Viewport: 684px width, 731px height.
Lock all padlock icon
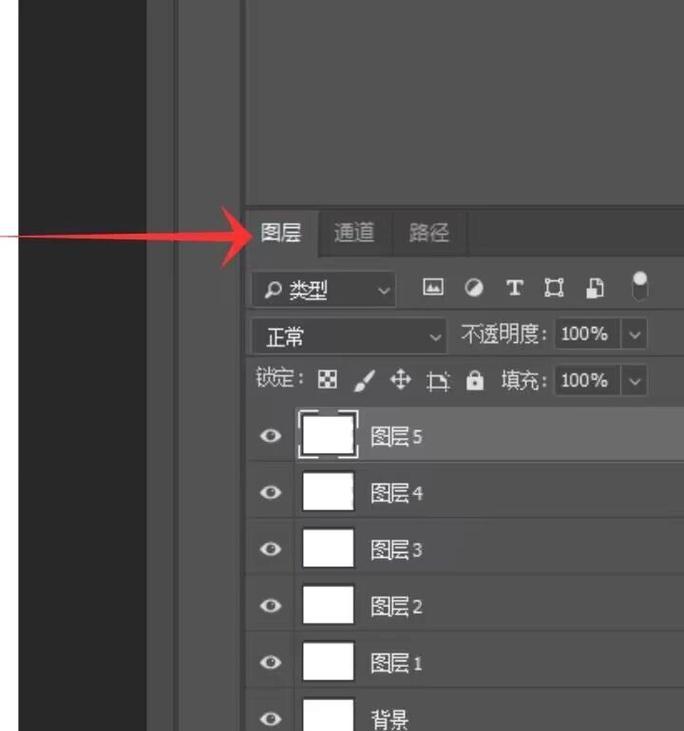tap(475, 380)
